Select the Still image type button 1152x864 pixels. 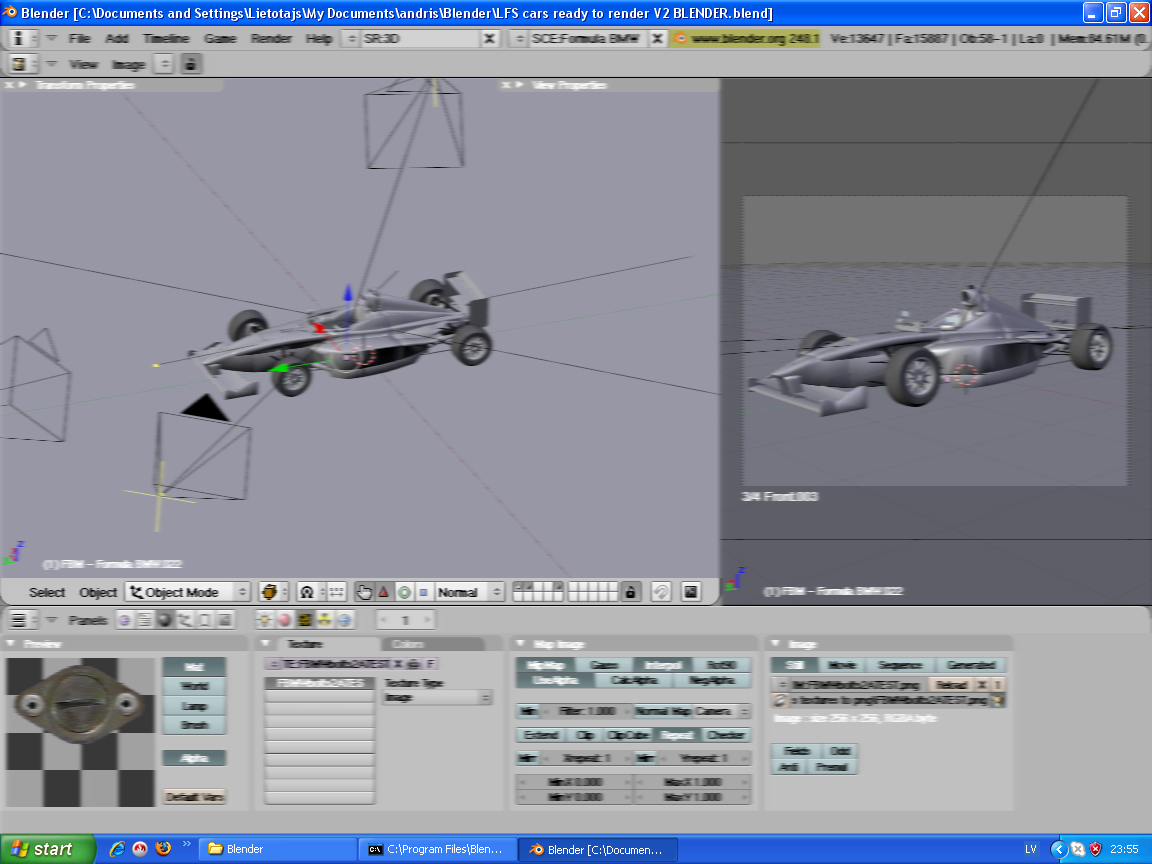795,665
